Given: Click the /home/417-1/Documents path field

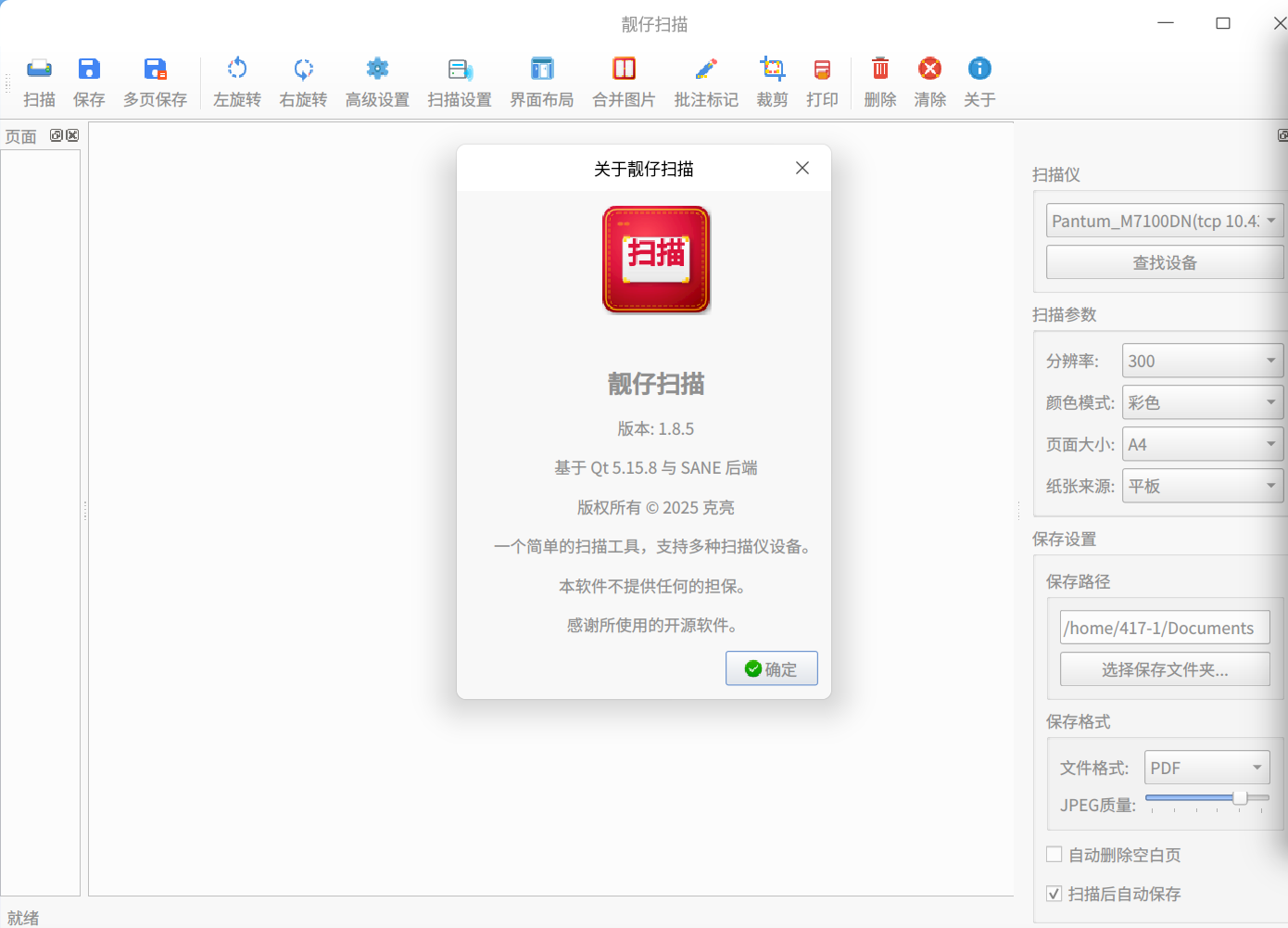Looking at the screenshot, I should (x=1165, y=628).
